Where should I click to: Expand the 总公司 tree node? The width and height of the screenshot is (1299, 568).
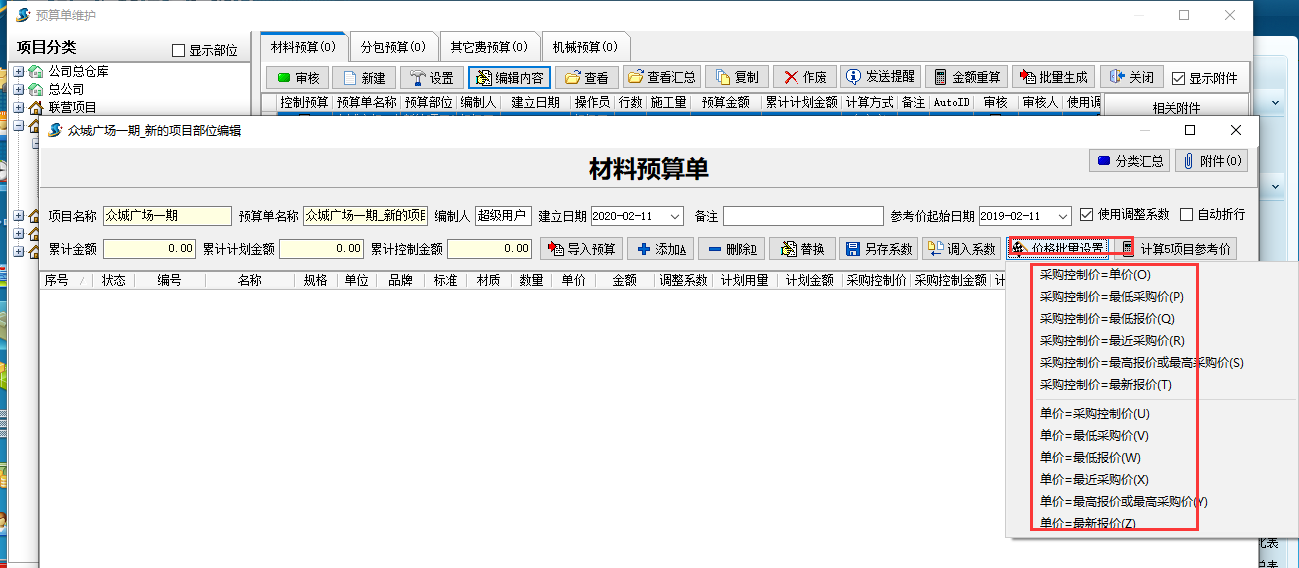click(18, 89)
